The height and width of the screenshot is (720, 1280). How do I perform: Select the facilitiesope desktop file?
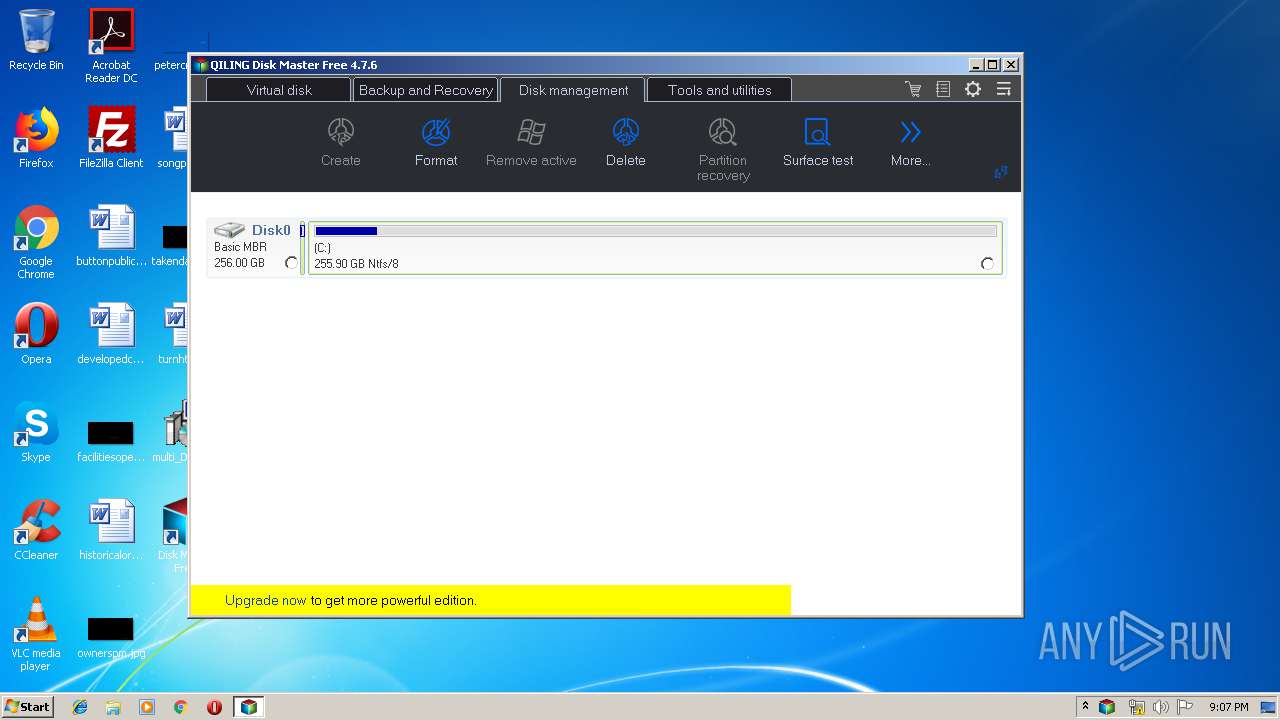pyautogui.click(x=111, y=441)
